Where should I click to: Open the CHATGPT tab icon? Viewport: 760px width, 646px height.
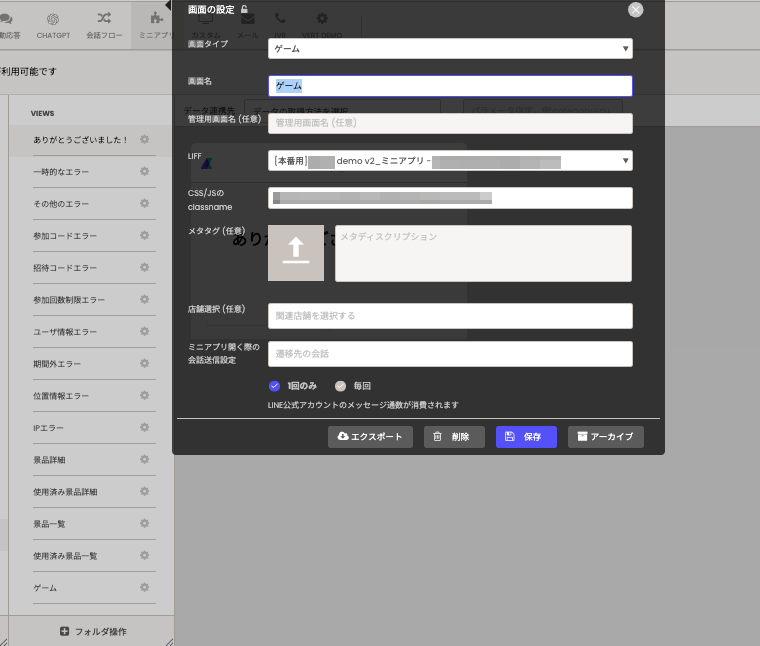(x=52, y=18)
